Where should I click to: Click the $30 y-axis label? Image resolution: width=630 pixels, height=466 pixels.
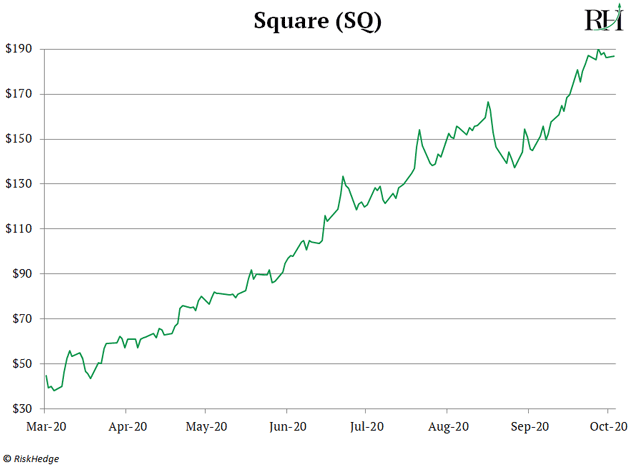22,409
